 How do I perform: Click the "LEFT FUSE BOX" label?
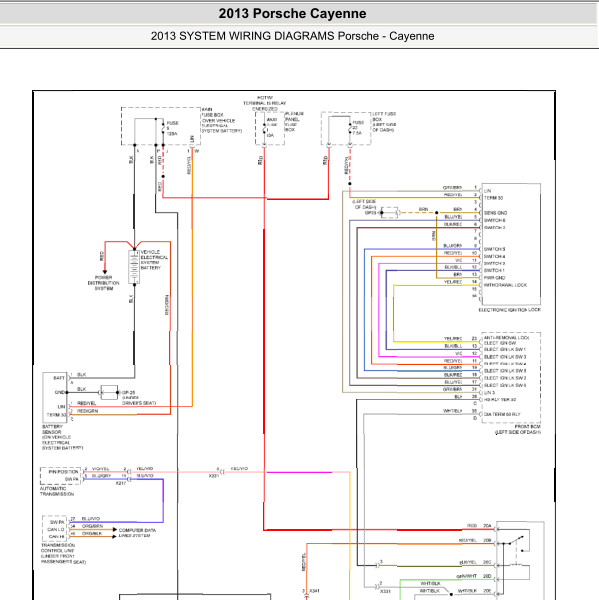pos(384,122)
